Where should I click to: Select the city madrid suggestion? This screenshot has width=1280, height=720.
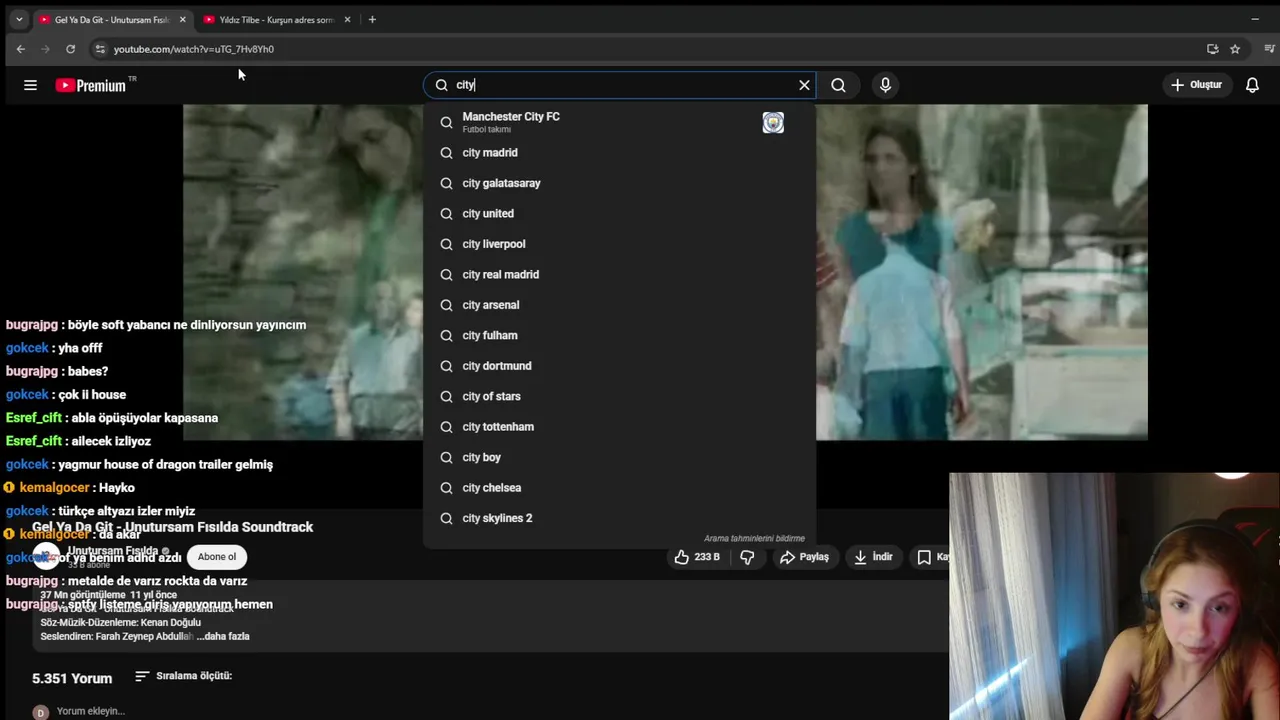coord(618,153)
